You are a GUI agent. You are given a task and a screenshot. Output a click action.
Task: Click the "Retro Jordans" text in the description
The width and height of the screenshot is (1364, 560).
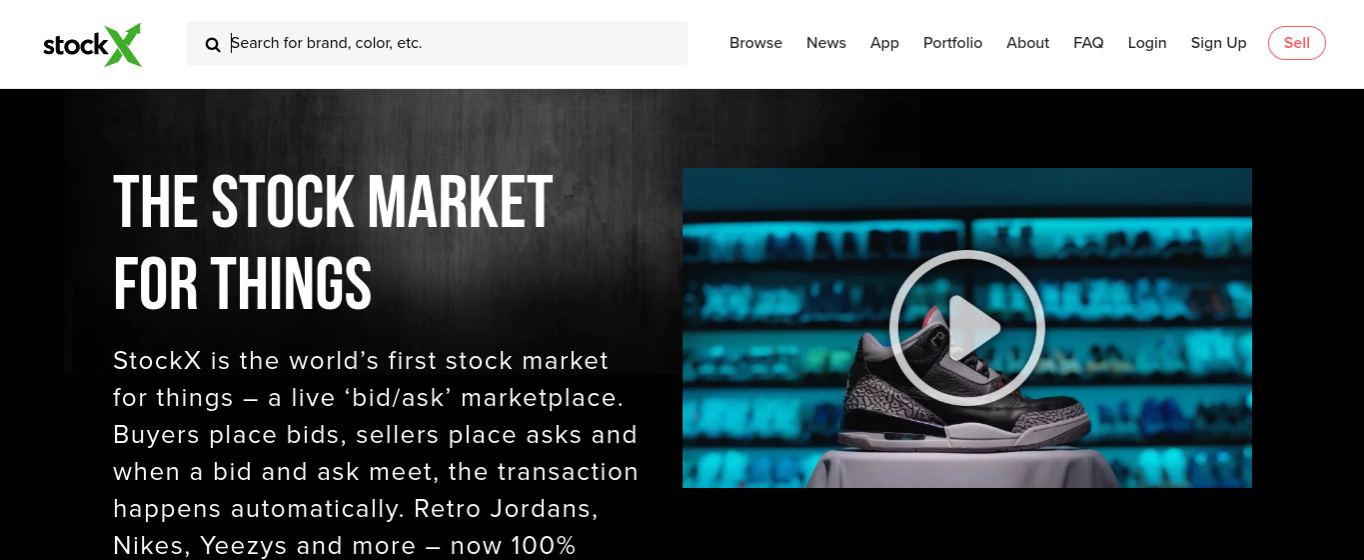(506, 508)
